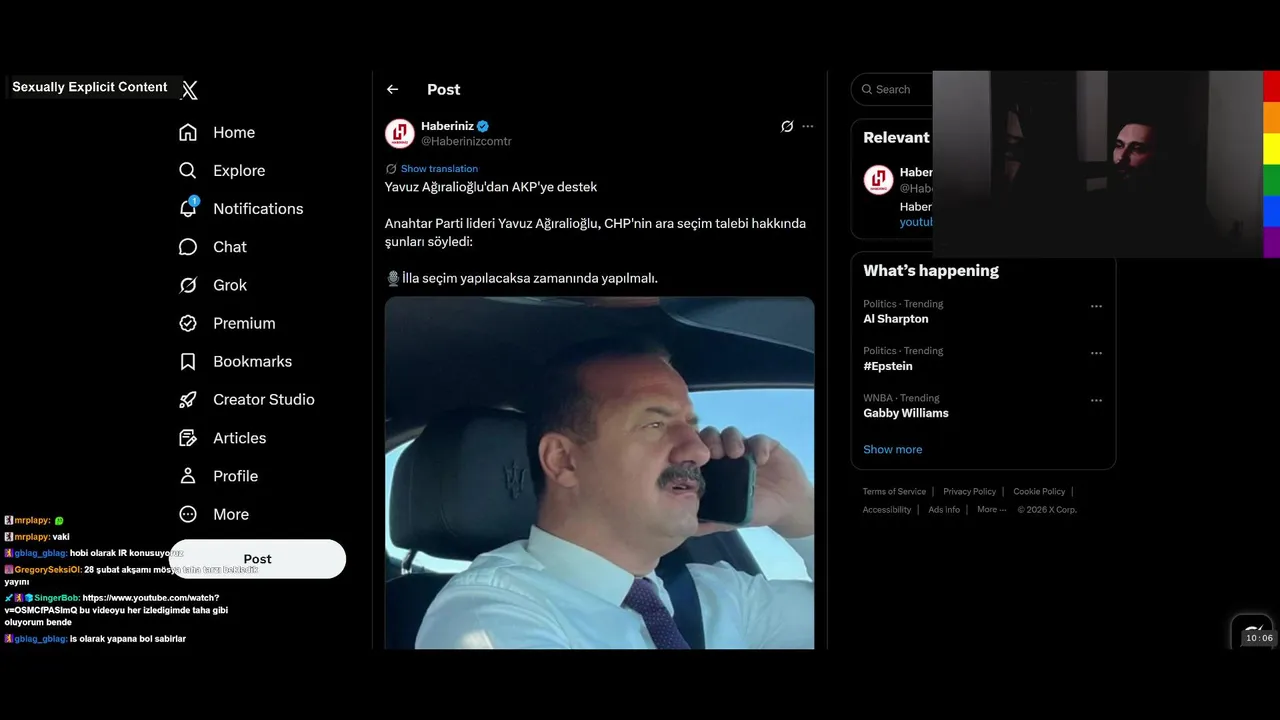Click More label in navigation
Screen dimensions: 1280x720
(x=231, y=514)
